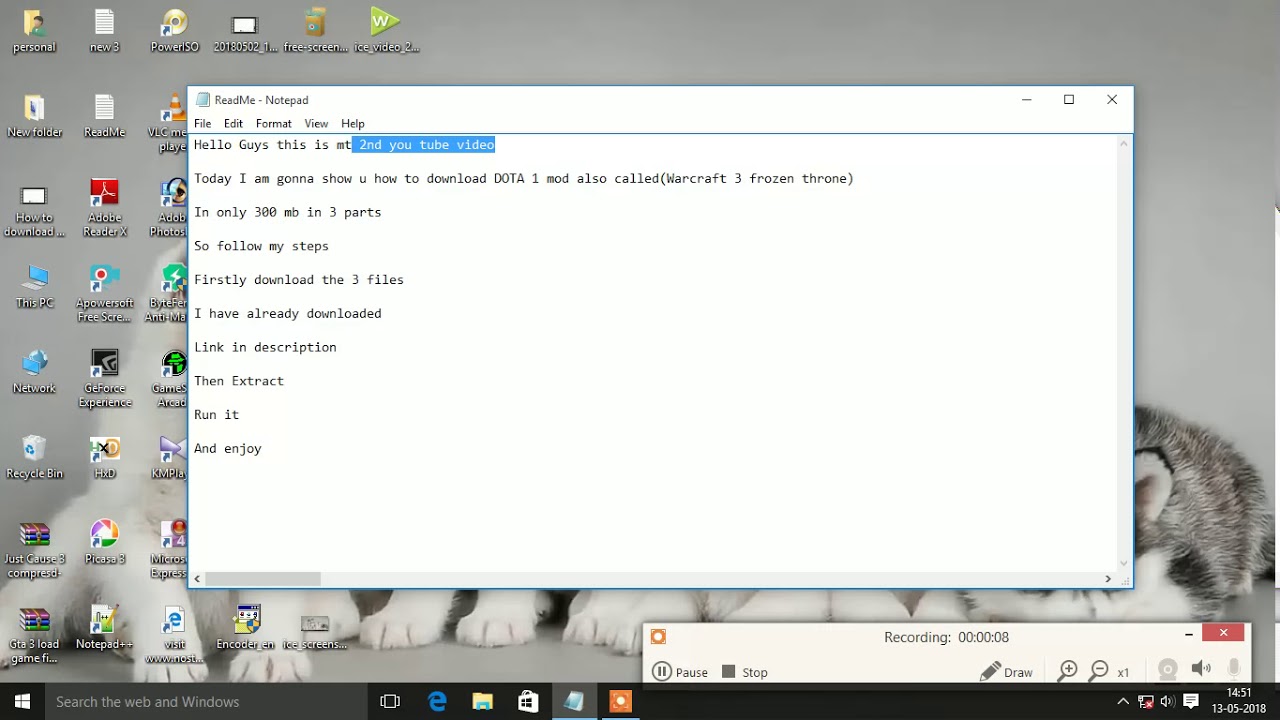Open the Store from the taskbar
Image resolution: width=1280 pixels, height=720 pixels.
point(528,701)
